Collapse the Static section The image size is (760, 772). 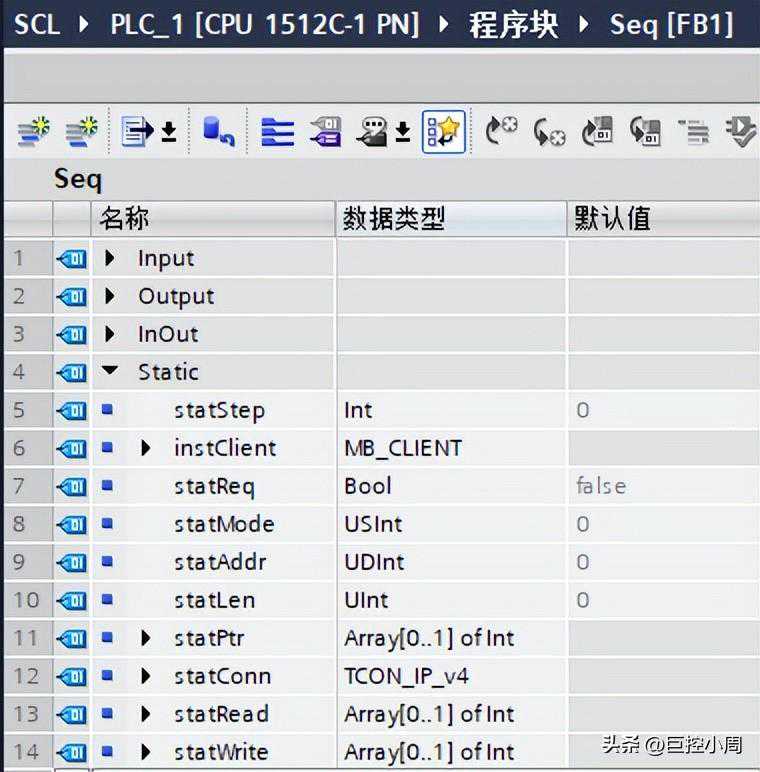(x=110, y=372)
